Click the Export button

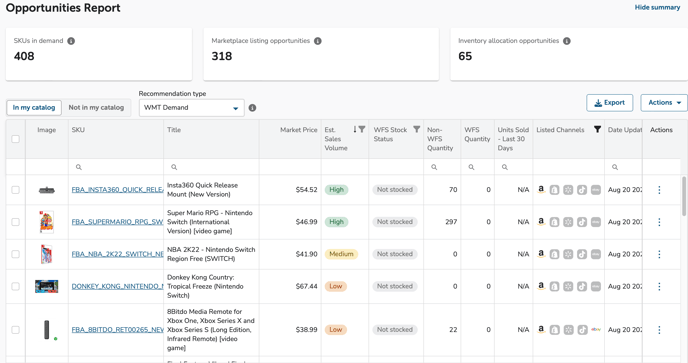pos(609,103)
